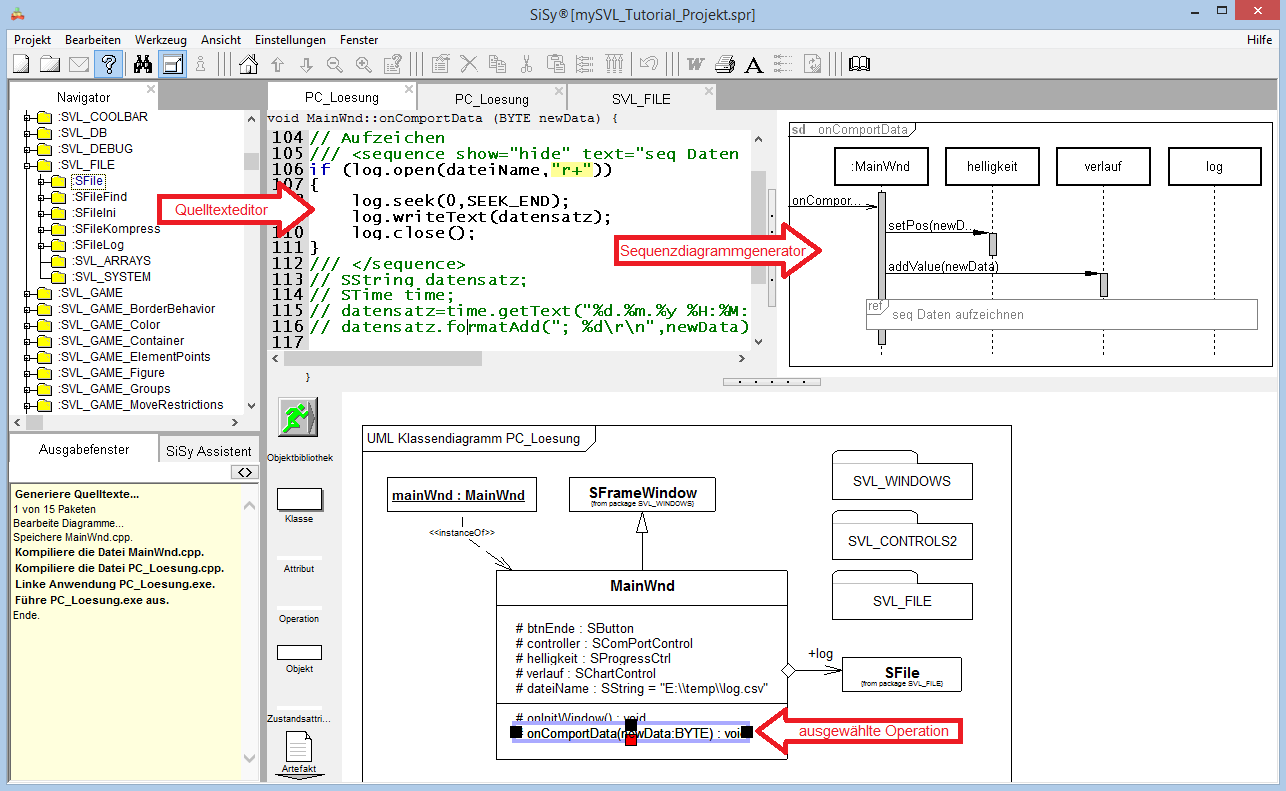The height and width of the screenshot is (791, 1286).
Task: Expand the :SVL_GAME tree node
Action: (x=28, y=293)
